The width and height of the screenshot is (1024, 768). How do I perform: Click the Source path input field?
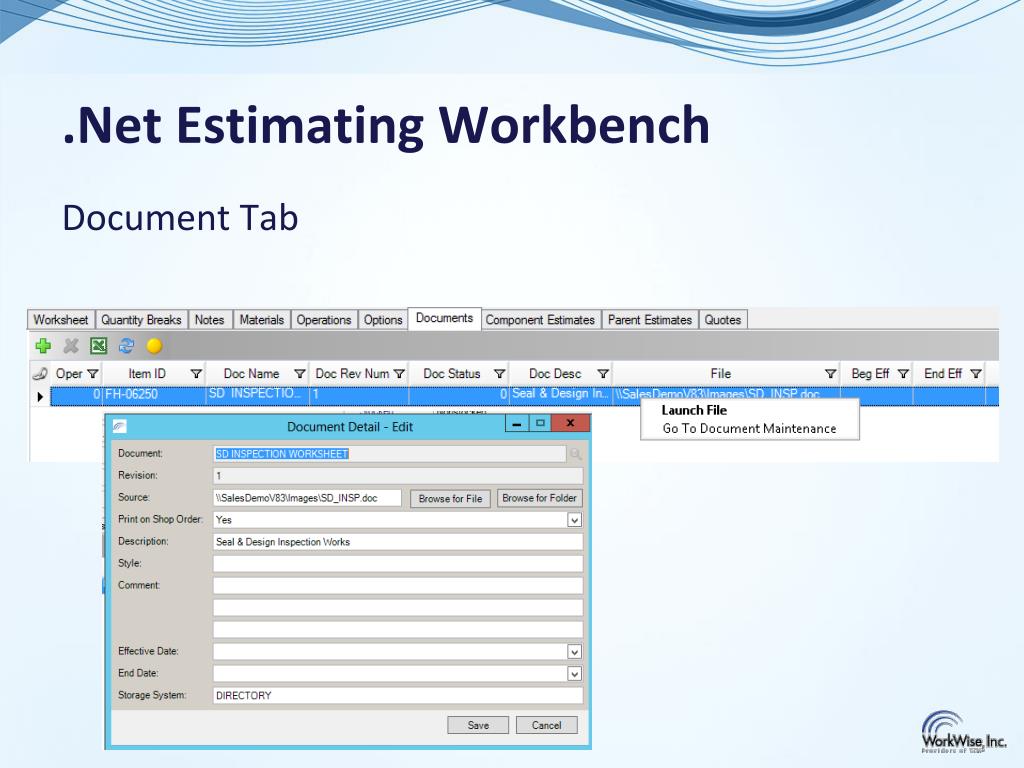[308, 498]
